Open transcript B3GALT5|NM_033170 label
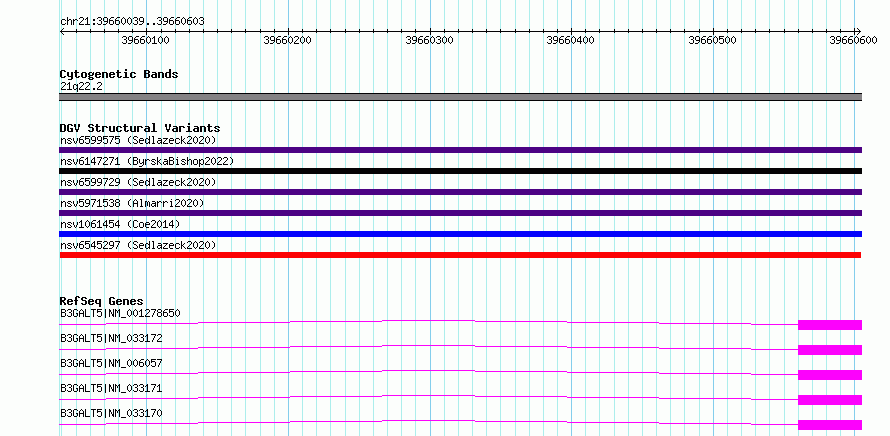The width and height of the screenshot is (890, 436). pos(111,413)
